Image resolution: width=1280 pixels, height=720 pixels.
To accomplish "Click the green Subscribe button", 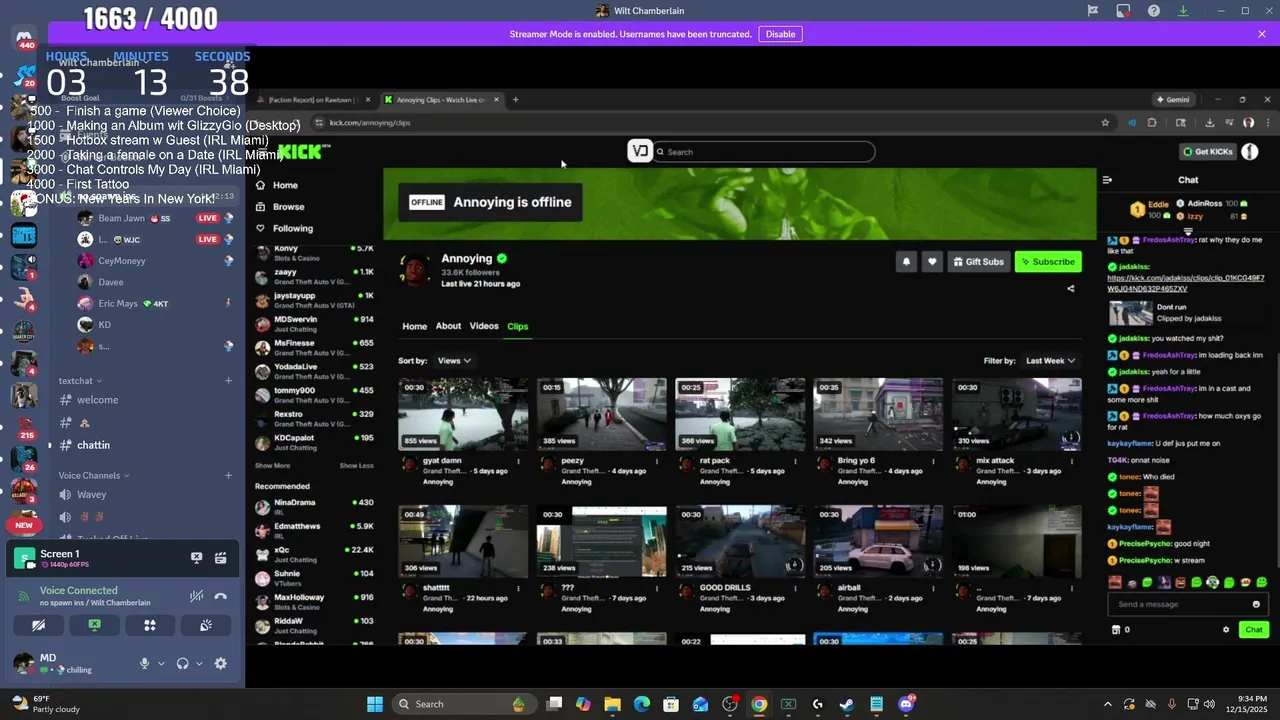I will (1048, 262).
